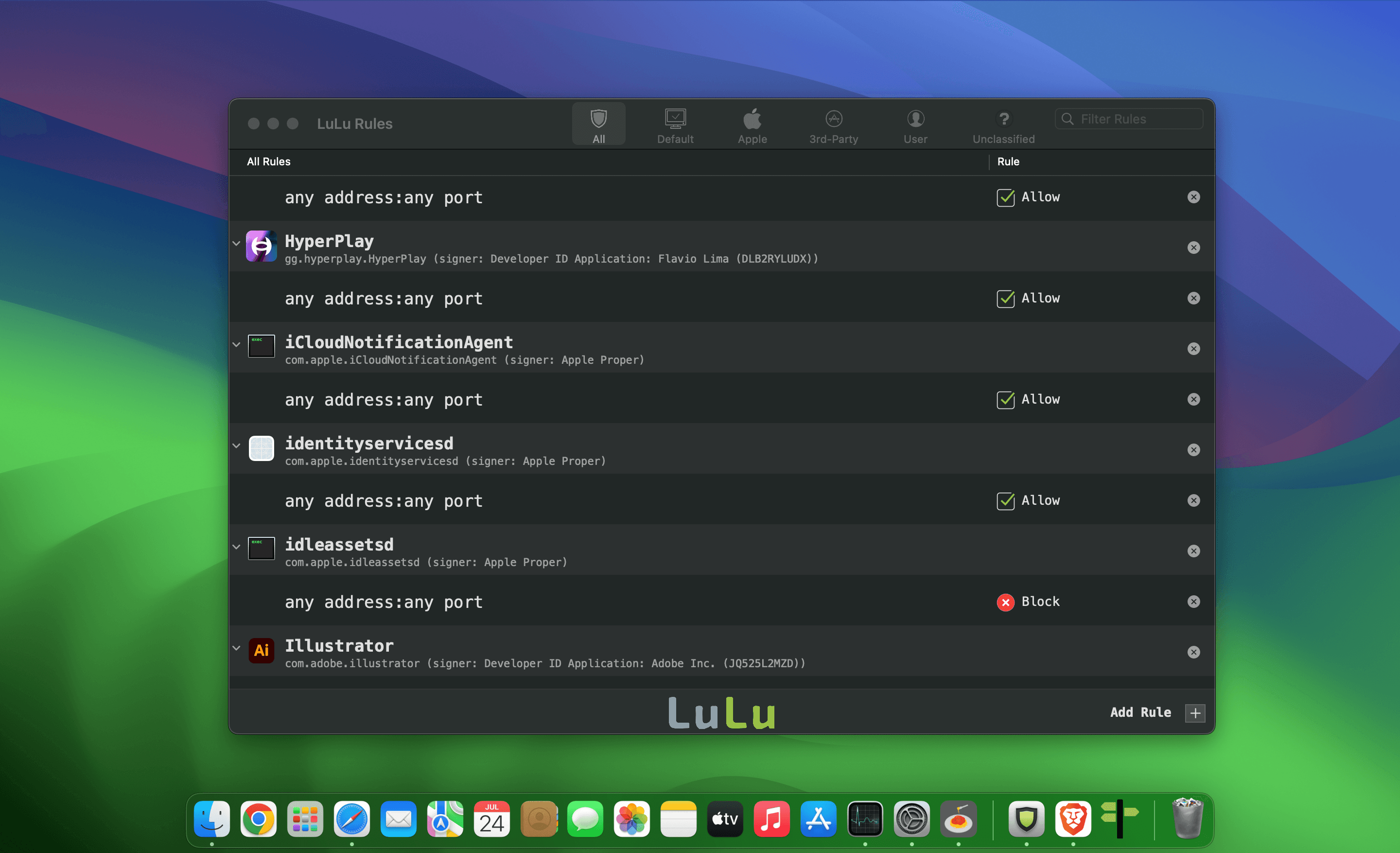Click the idleassetsd exec icon
1400x853 pixels.
click(261, 549)
